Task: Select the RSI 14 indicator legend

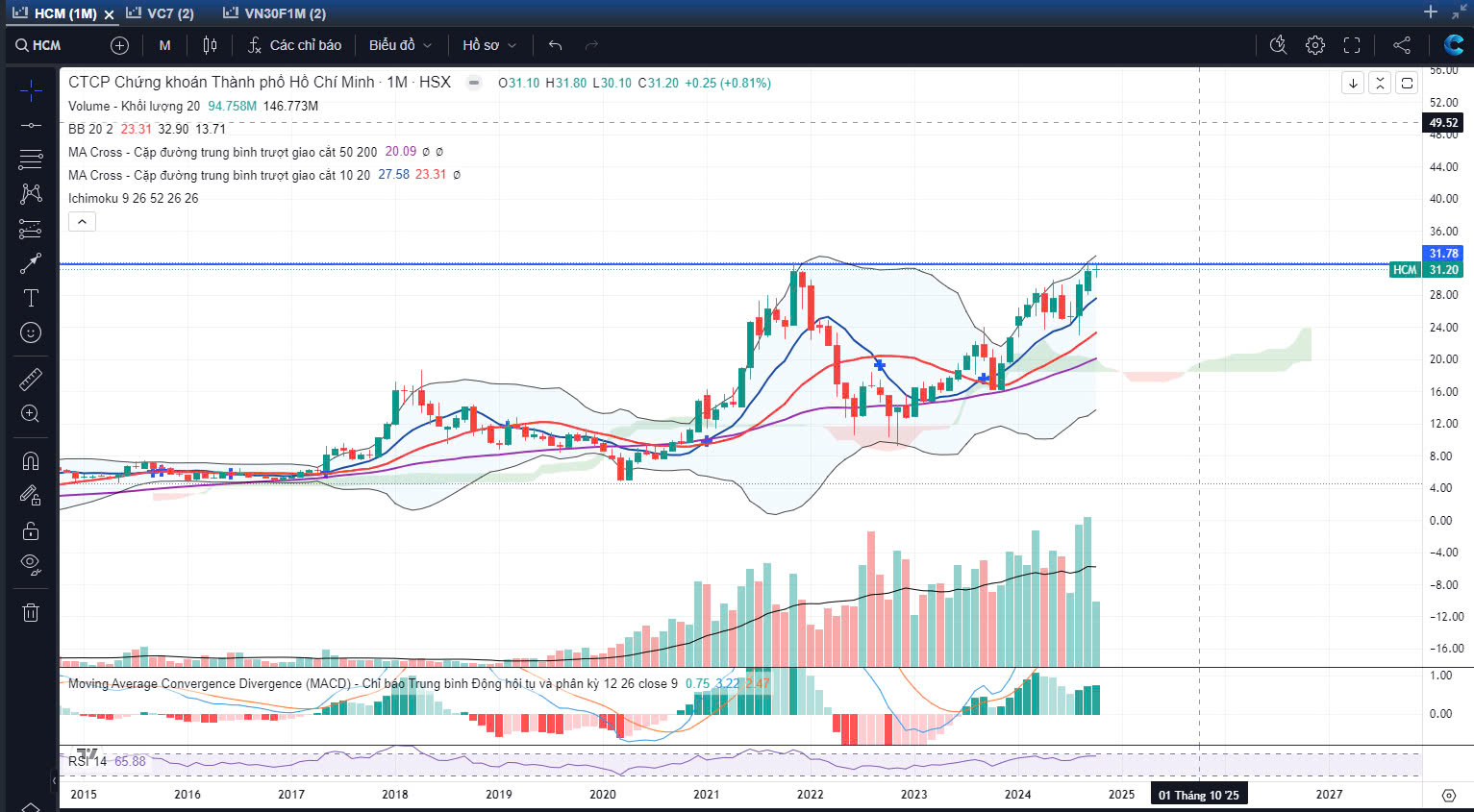Action: (x=87, y=761)
